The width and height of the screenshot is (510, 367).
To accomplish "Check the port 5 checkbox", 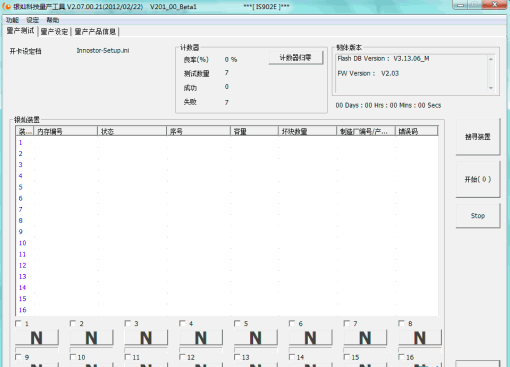I will (x=237, y=323).
